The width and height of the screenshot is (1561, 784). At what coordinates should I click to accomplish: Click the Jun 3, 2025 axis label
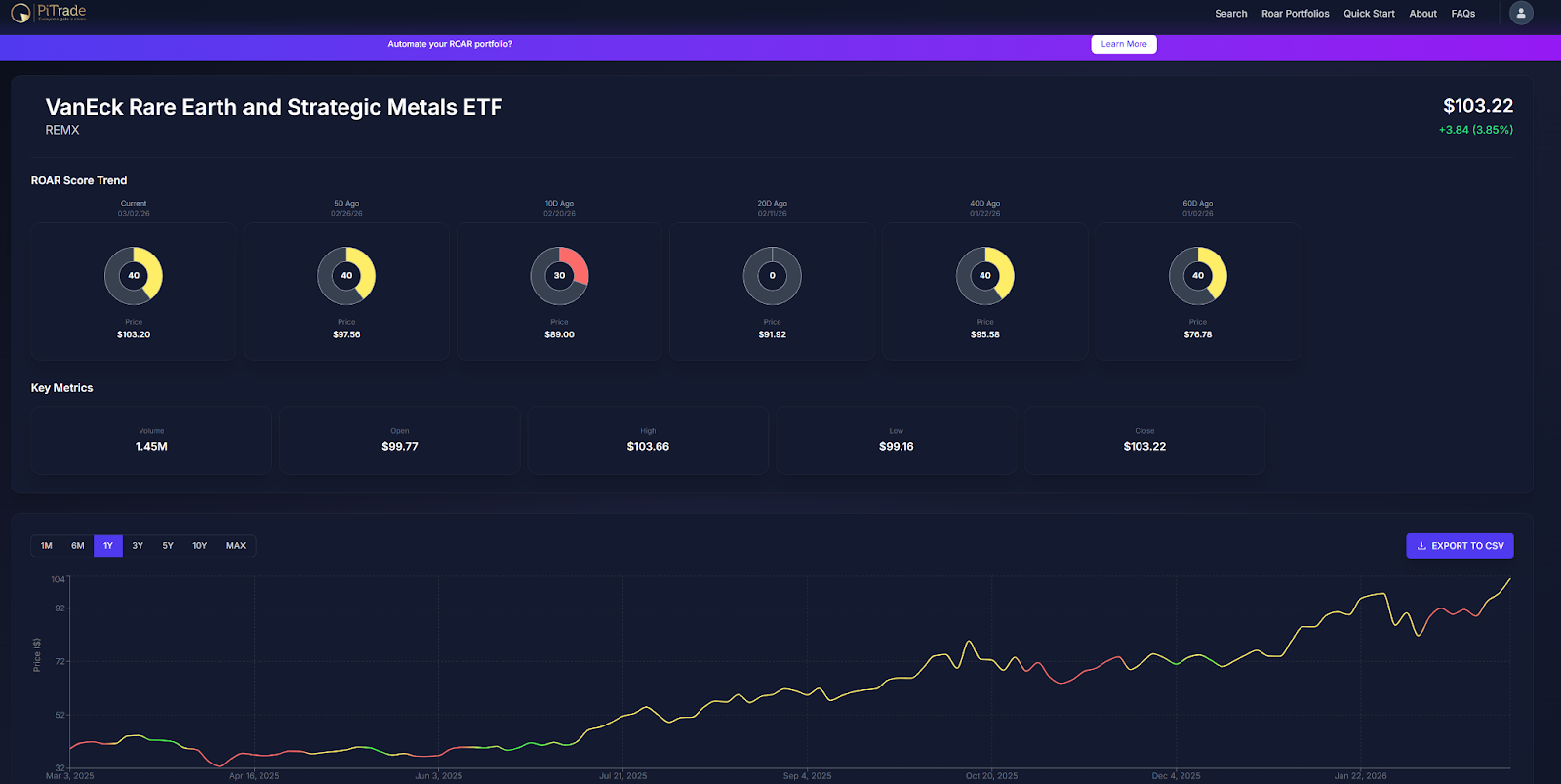coord(439,776)
